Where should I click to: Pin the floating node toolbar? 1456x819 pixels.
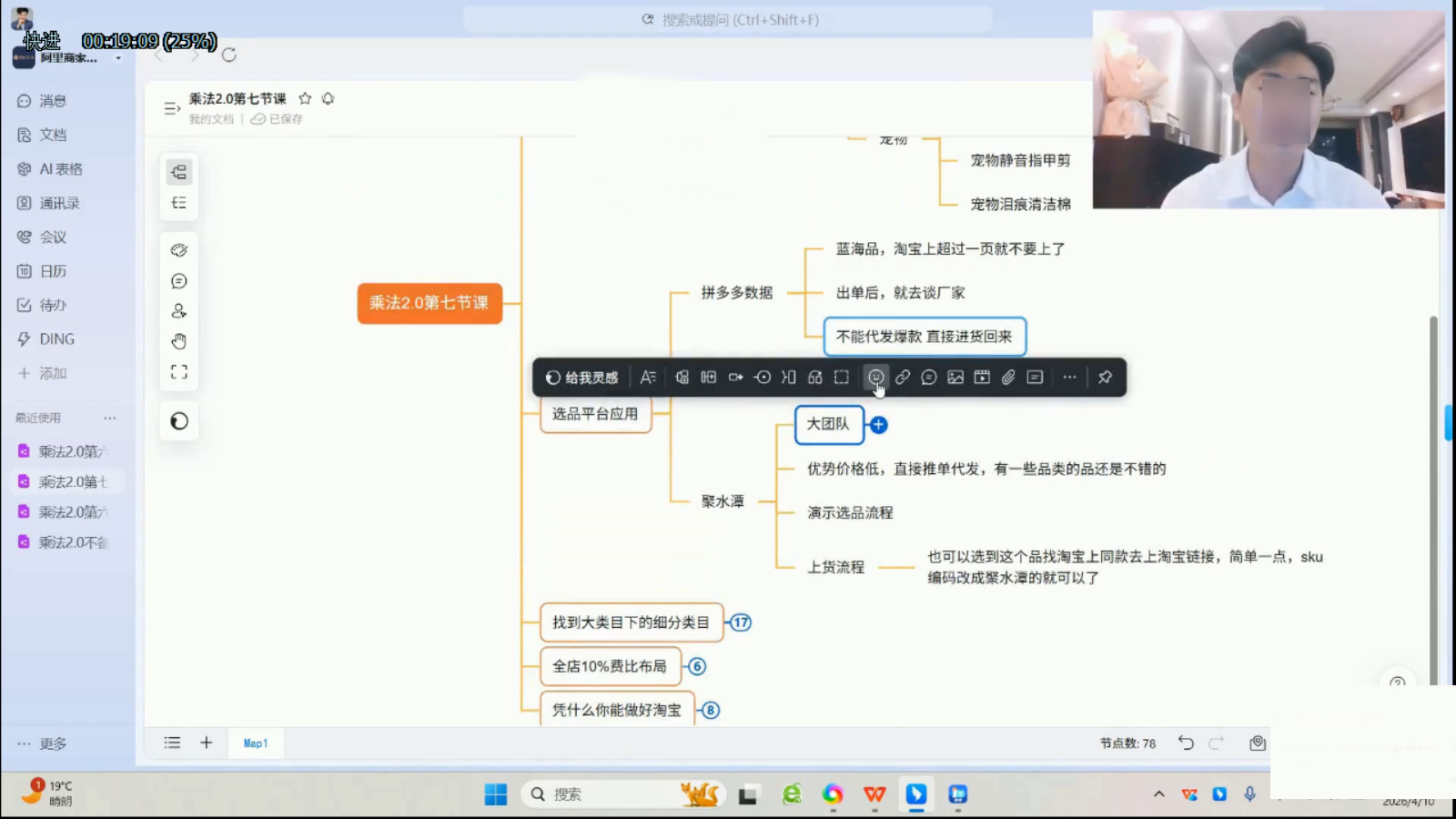[x=1105, y=378]
